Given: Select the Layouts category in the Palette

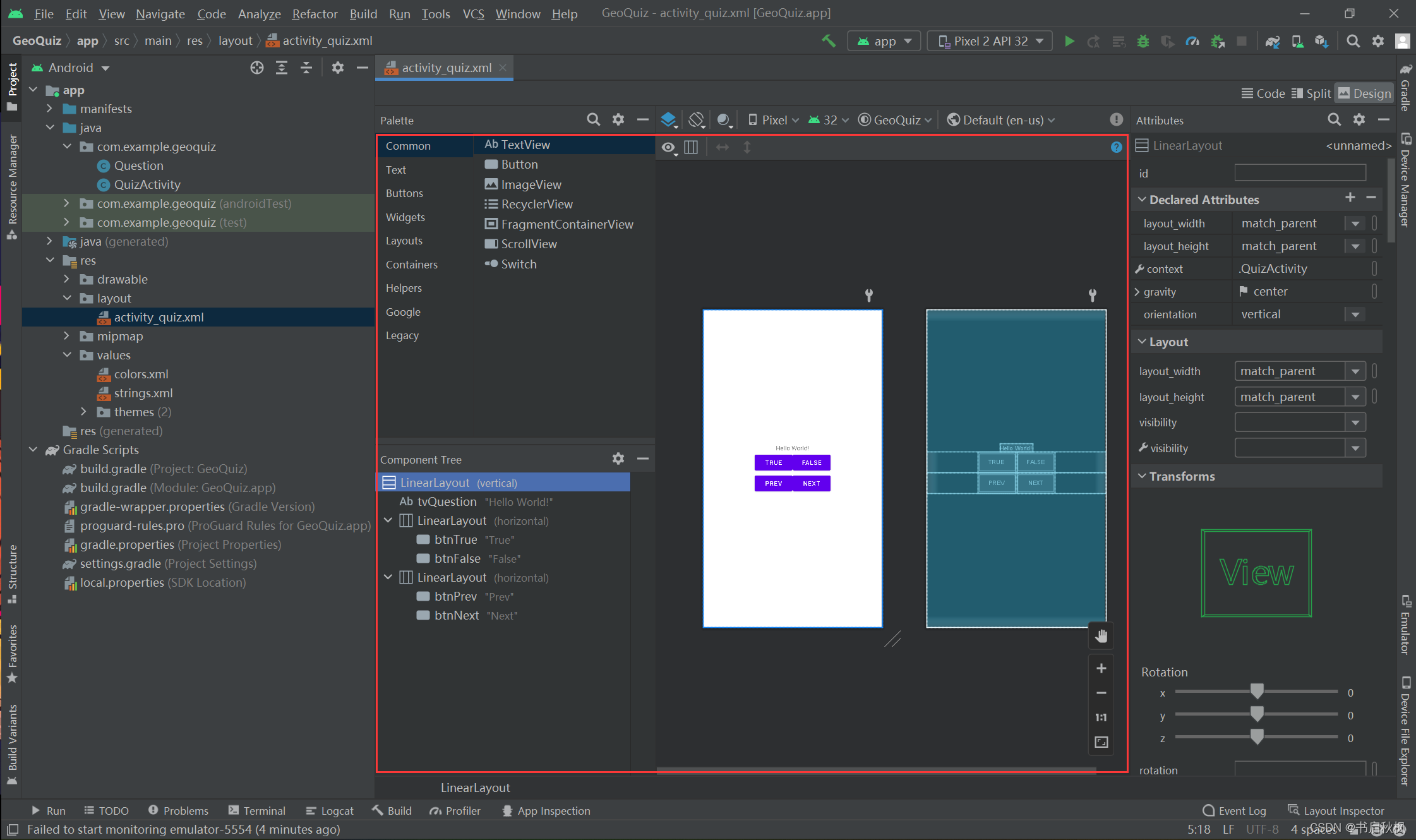Looking at the screenshot, I should point(404,241).
